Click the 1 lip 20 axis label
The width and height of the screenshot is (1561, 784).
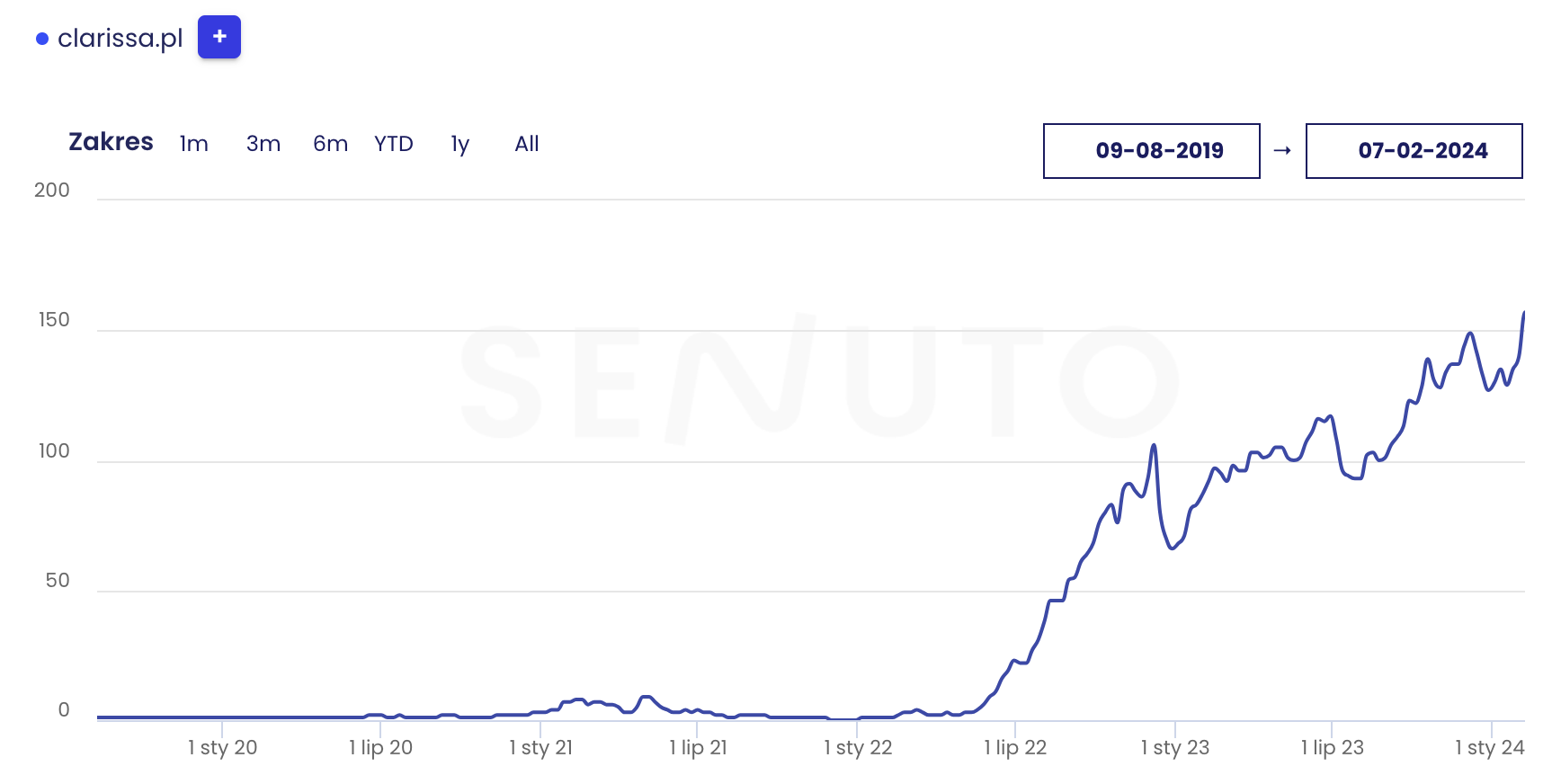[381, 747]
